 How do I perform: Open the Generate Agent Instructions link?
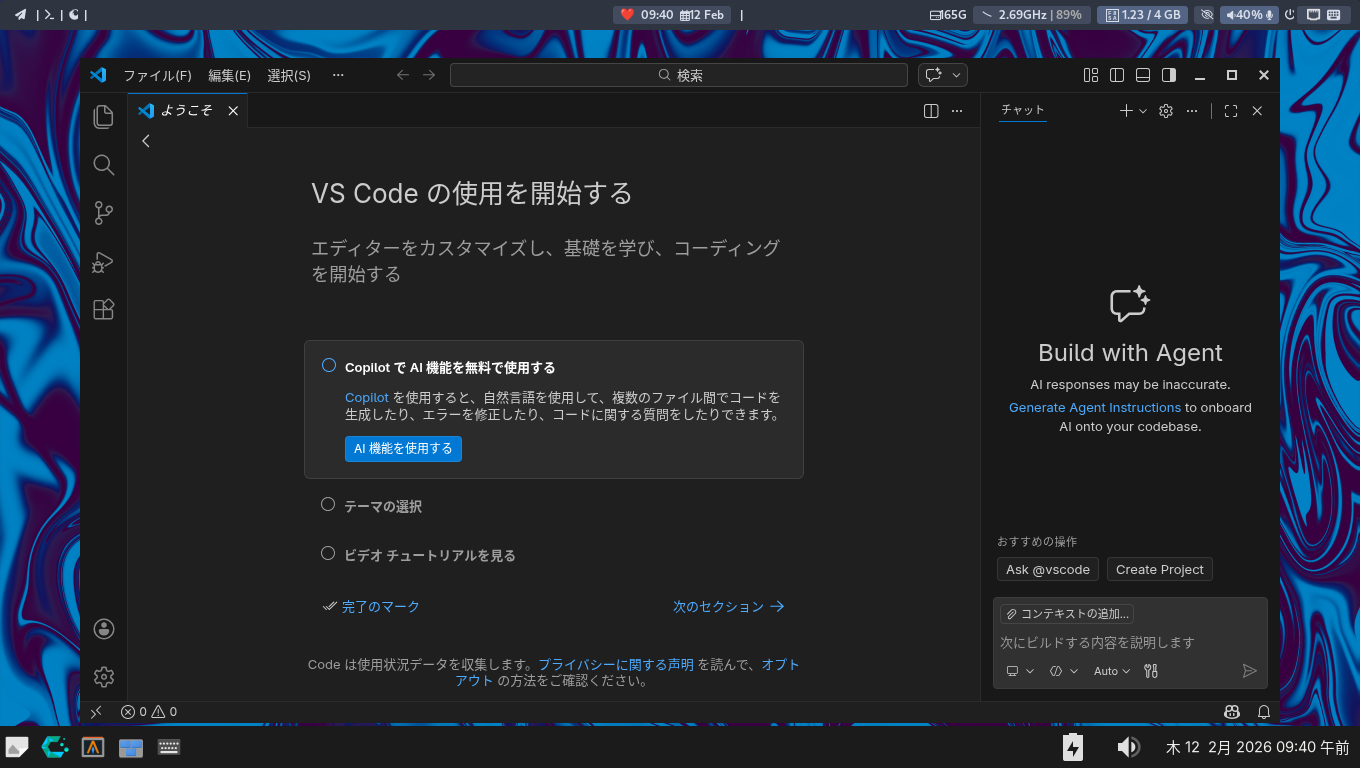[x=1095, y=407]
